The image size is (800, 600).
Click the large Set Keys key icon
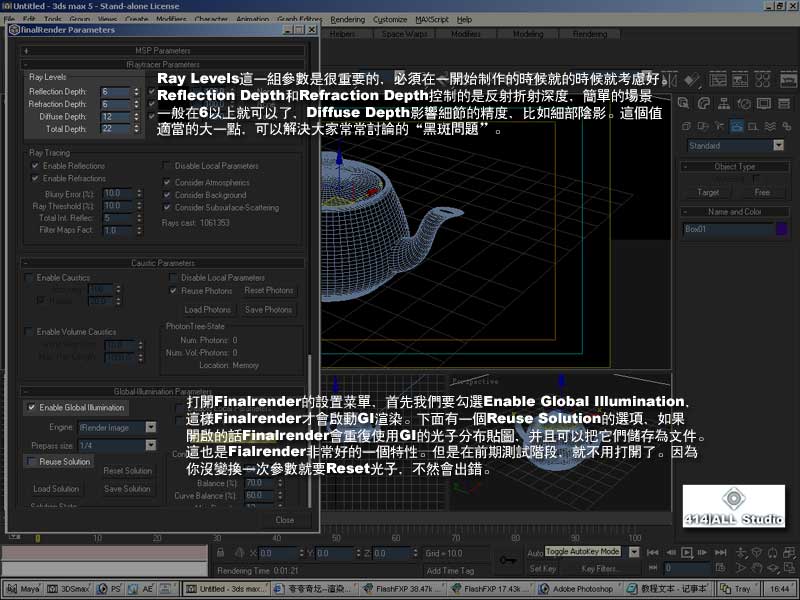[x=508, y=560]
